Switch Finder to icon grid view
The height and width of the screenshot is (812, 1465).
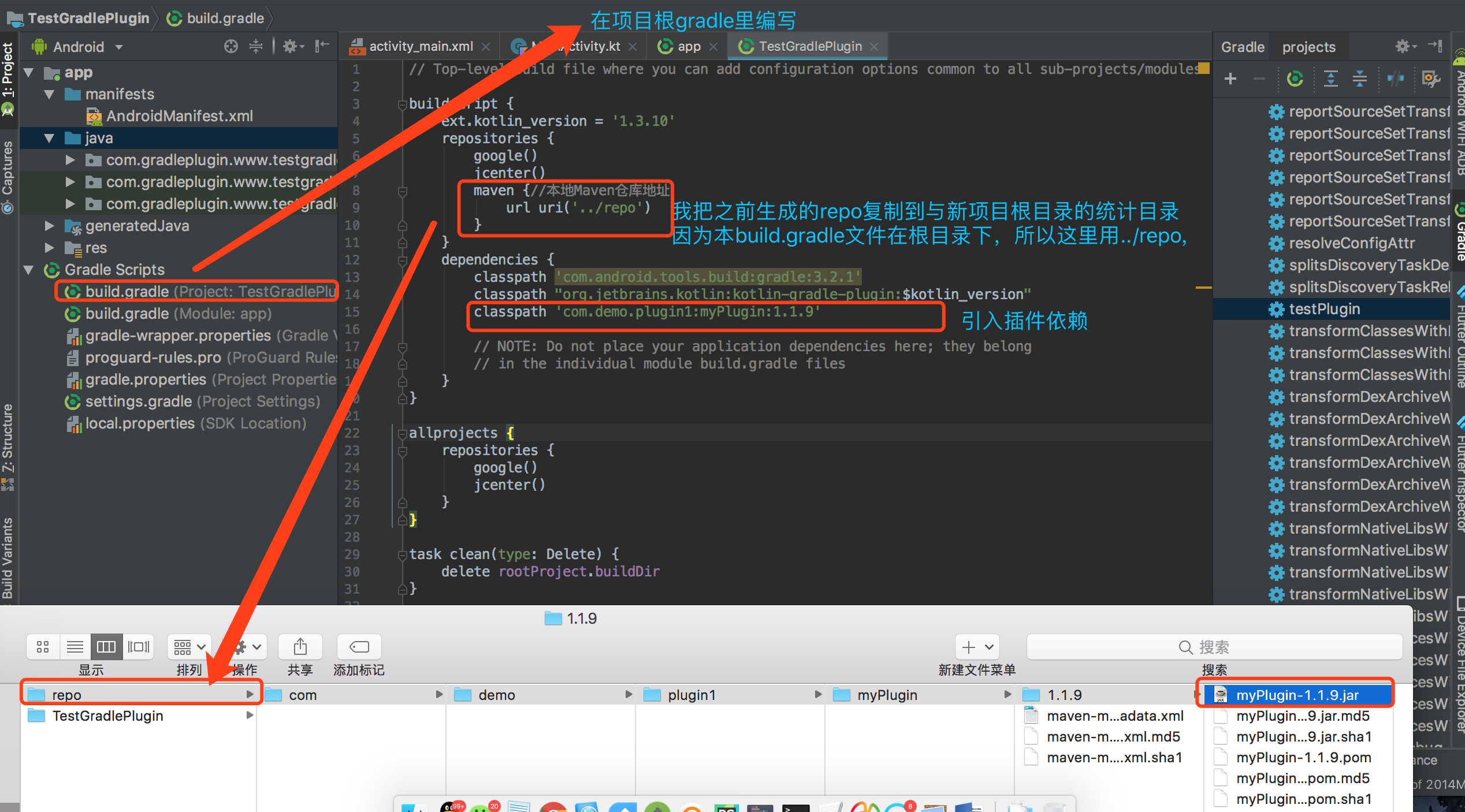tap(43, 647)
